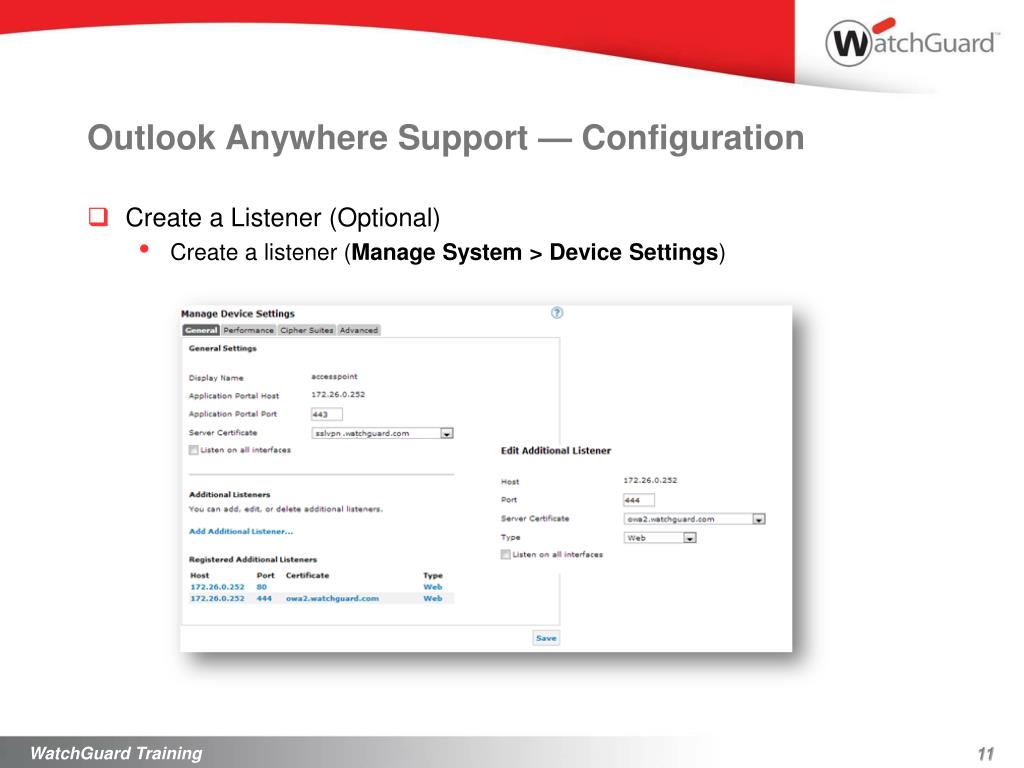Screen dimensions: 1024x768
Task: Click the red square bullet icon
Action: point(98,216)
